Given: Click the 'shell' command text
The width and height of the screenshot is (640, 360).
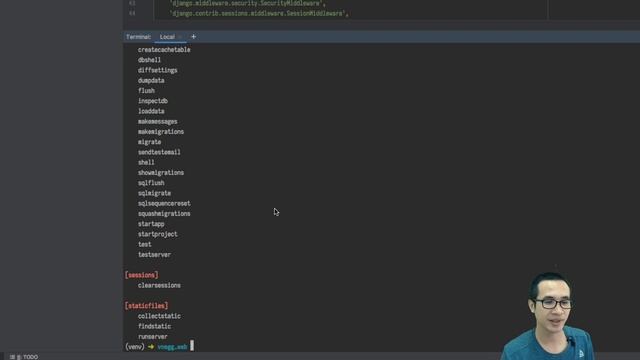Looking at the screenshot, I should pos(146,162).
